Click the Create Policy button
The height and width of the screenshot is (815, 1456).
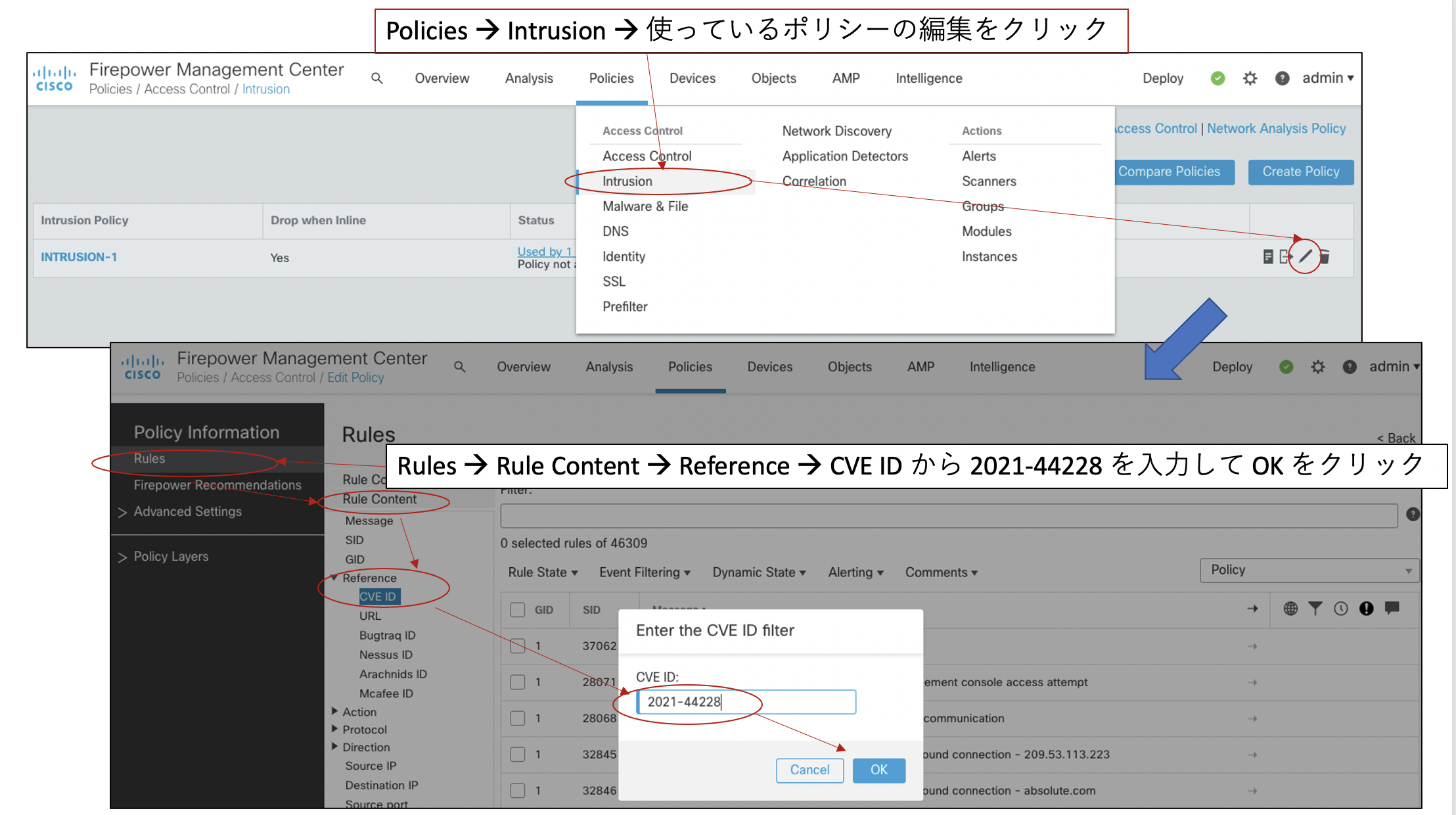(x=1300, y=172)
